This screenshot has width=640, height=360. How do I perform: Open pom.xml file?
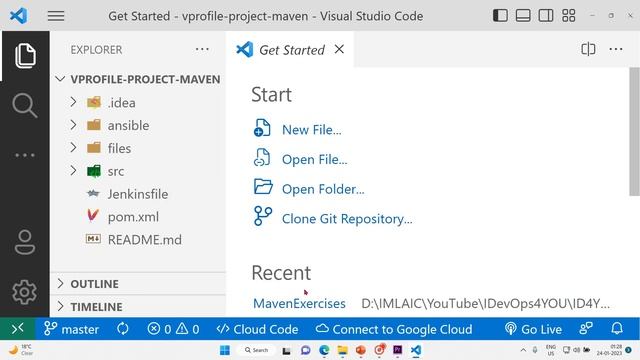(138, 217)
